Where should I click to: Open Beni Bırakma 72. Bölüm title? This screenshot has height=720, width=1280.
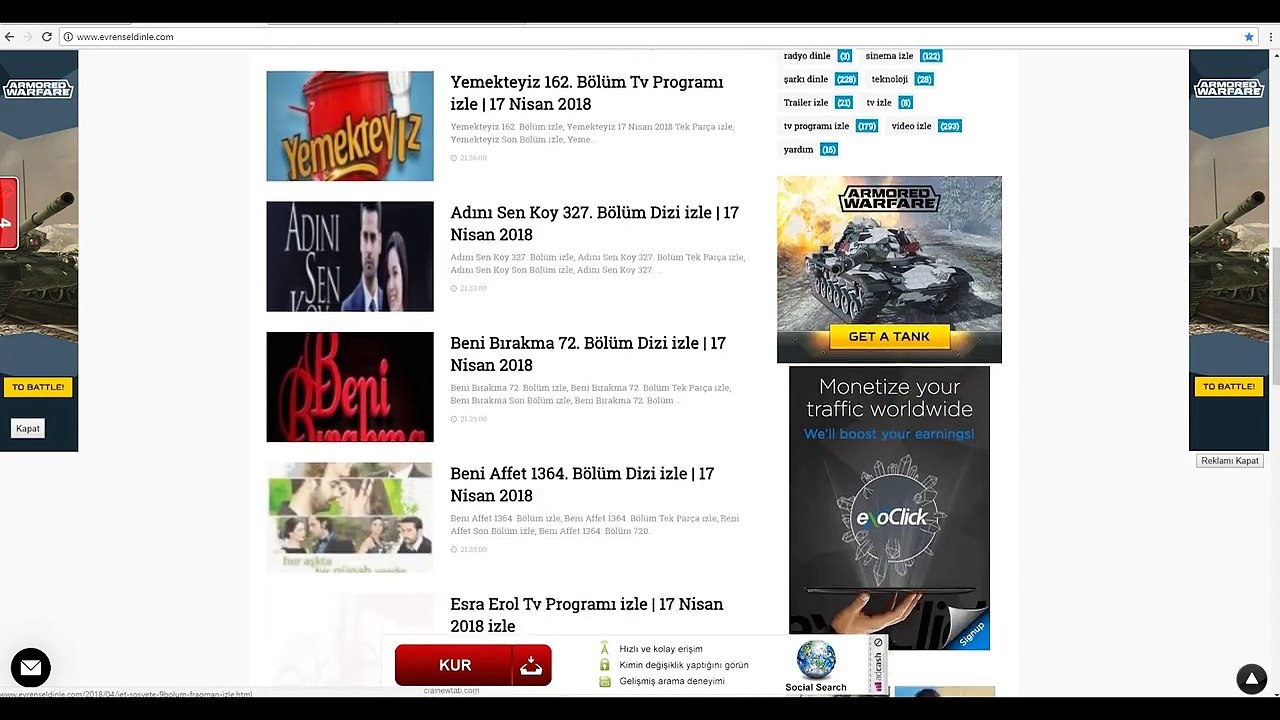(x=588, y=354)
